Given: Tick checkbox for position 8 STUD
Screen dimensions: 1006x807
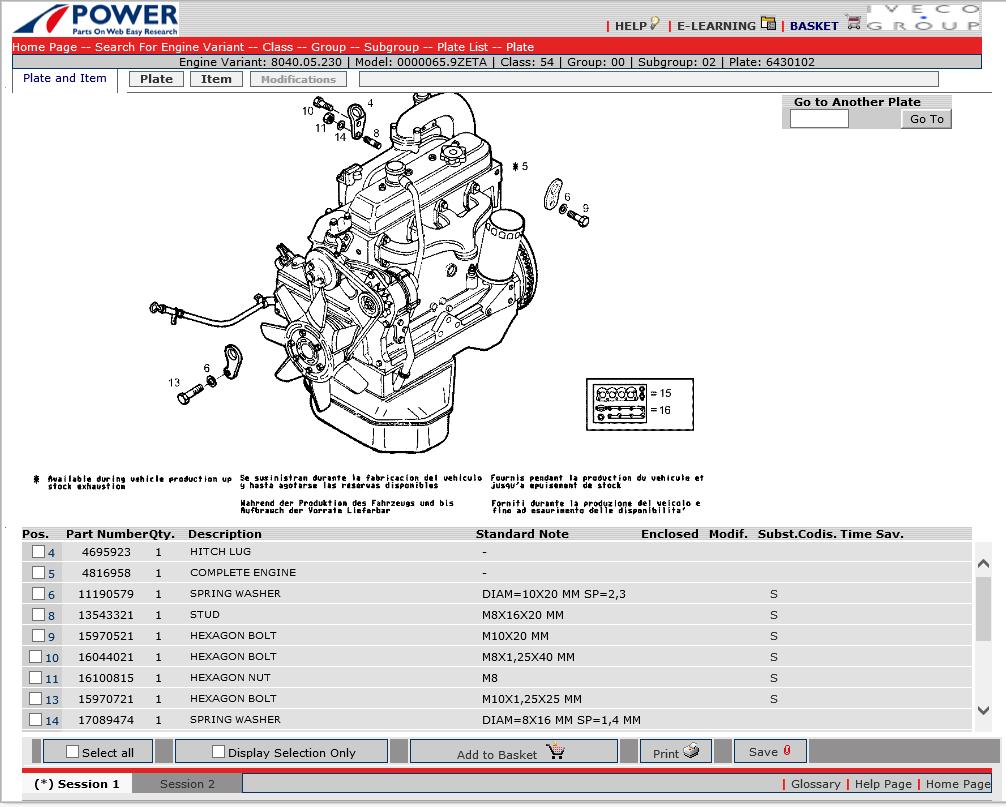Looking at the screenshot, I should [x=38, y=615].
